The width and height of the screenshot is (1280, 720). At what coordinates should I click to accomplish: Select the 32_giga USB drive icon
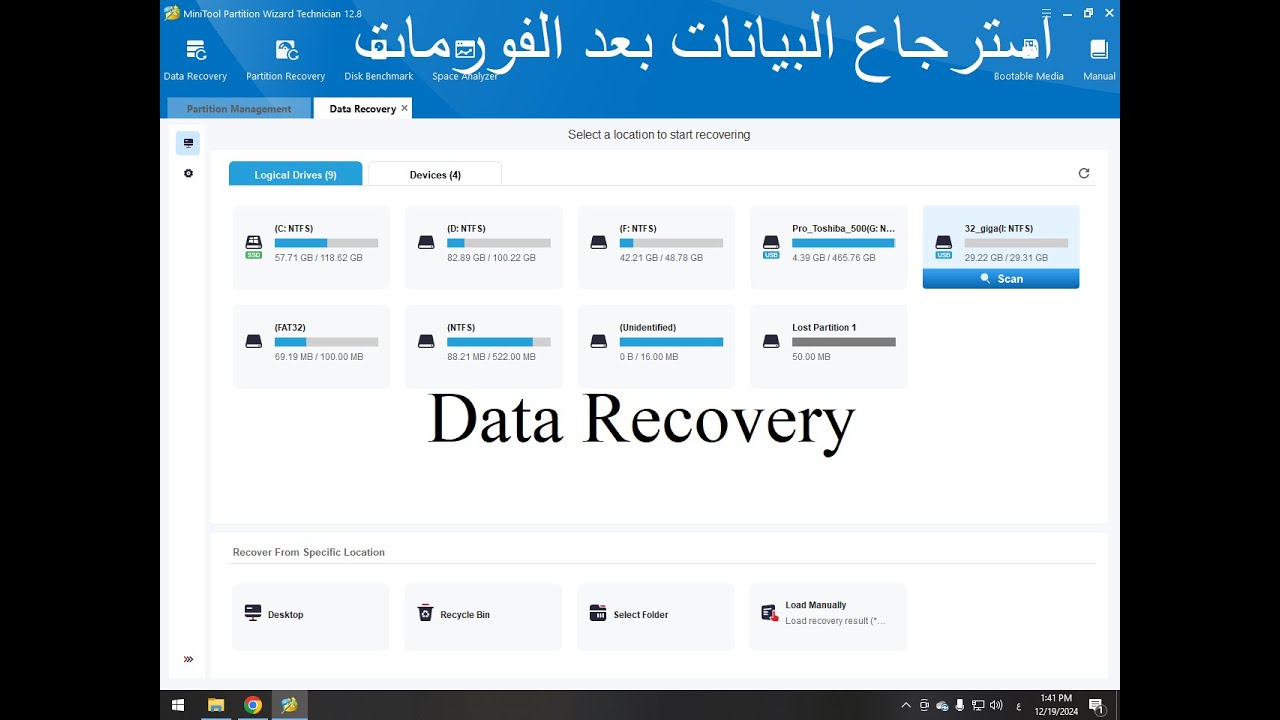(943, 245)
